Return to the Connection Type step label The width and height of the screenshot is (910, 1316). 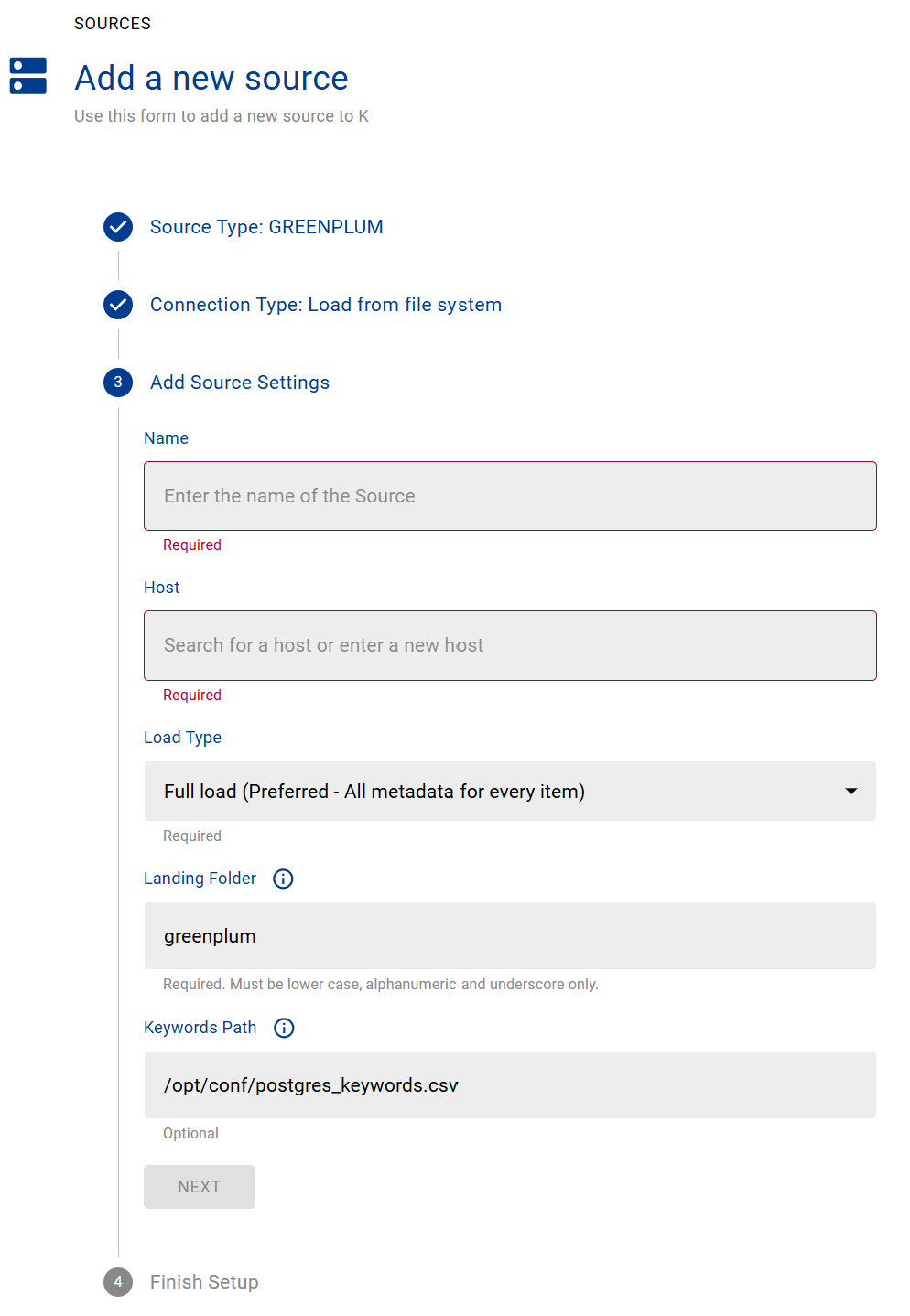(326, 305)
